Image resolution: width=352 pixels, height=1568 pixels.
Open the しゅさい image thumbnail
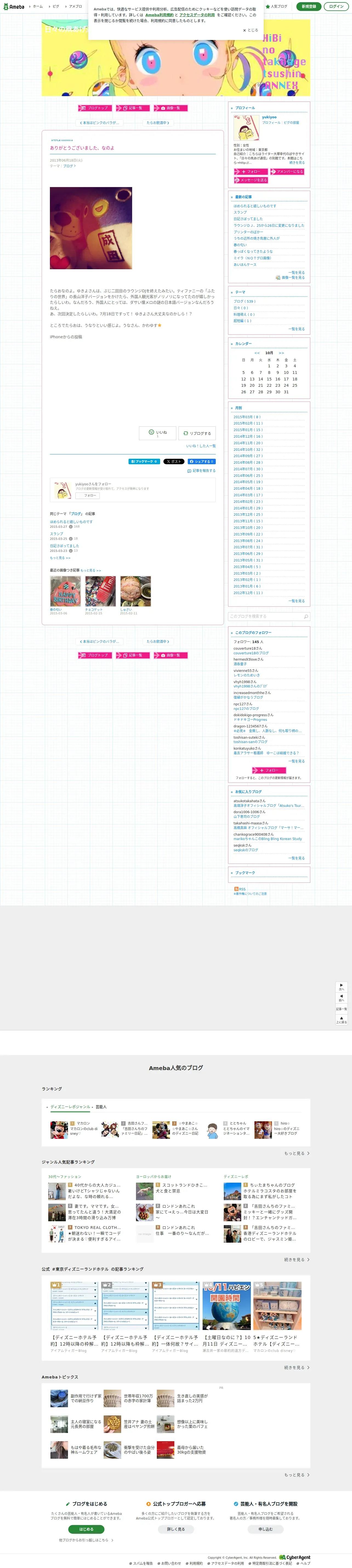(135, 591)
